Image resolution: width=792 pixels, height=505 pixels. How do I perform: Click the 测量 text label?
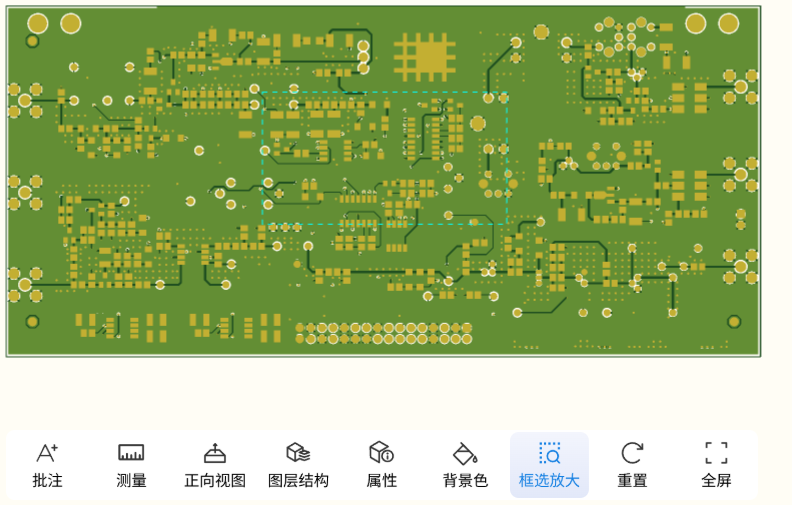(131, 481)
